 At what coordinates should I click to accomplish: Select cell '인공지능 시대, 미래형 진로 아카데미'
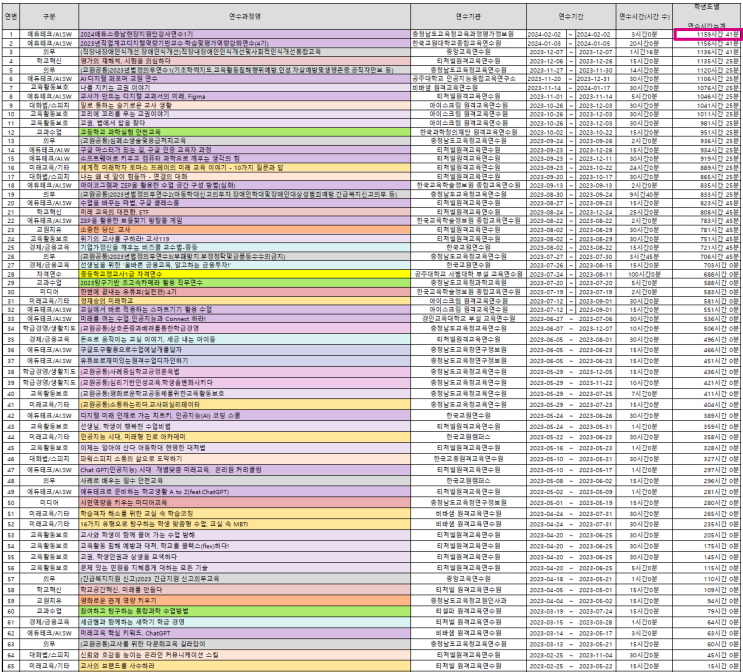244,437
